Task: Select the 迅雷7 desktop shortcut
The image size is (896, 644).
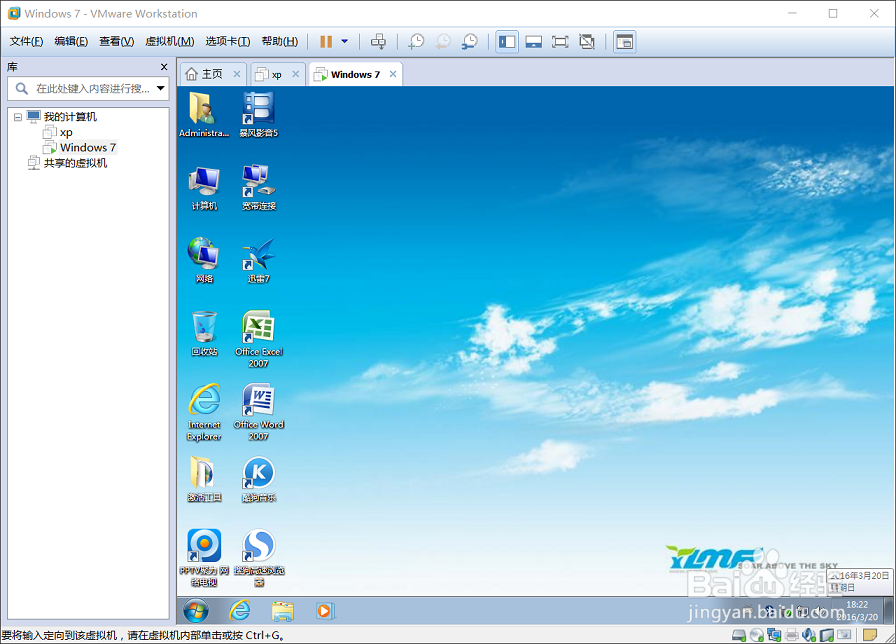Action: tap(258, 261)
